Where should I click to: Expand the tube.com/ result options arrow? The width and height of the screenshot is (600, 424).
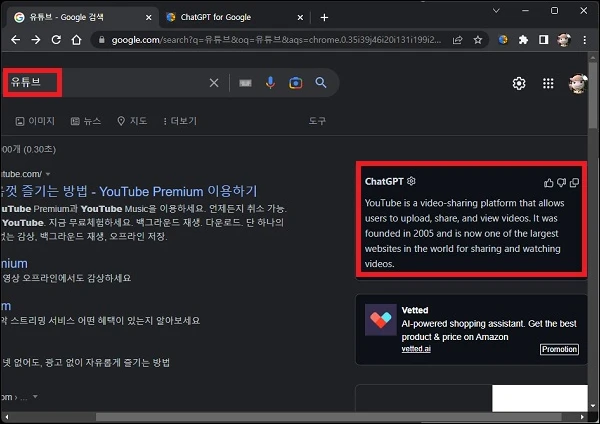point(48,174)
